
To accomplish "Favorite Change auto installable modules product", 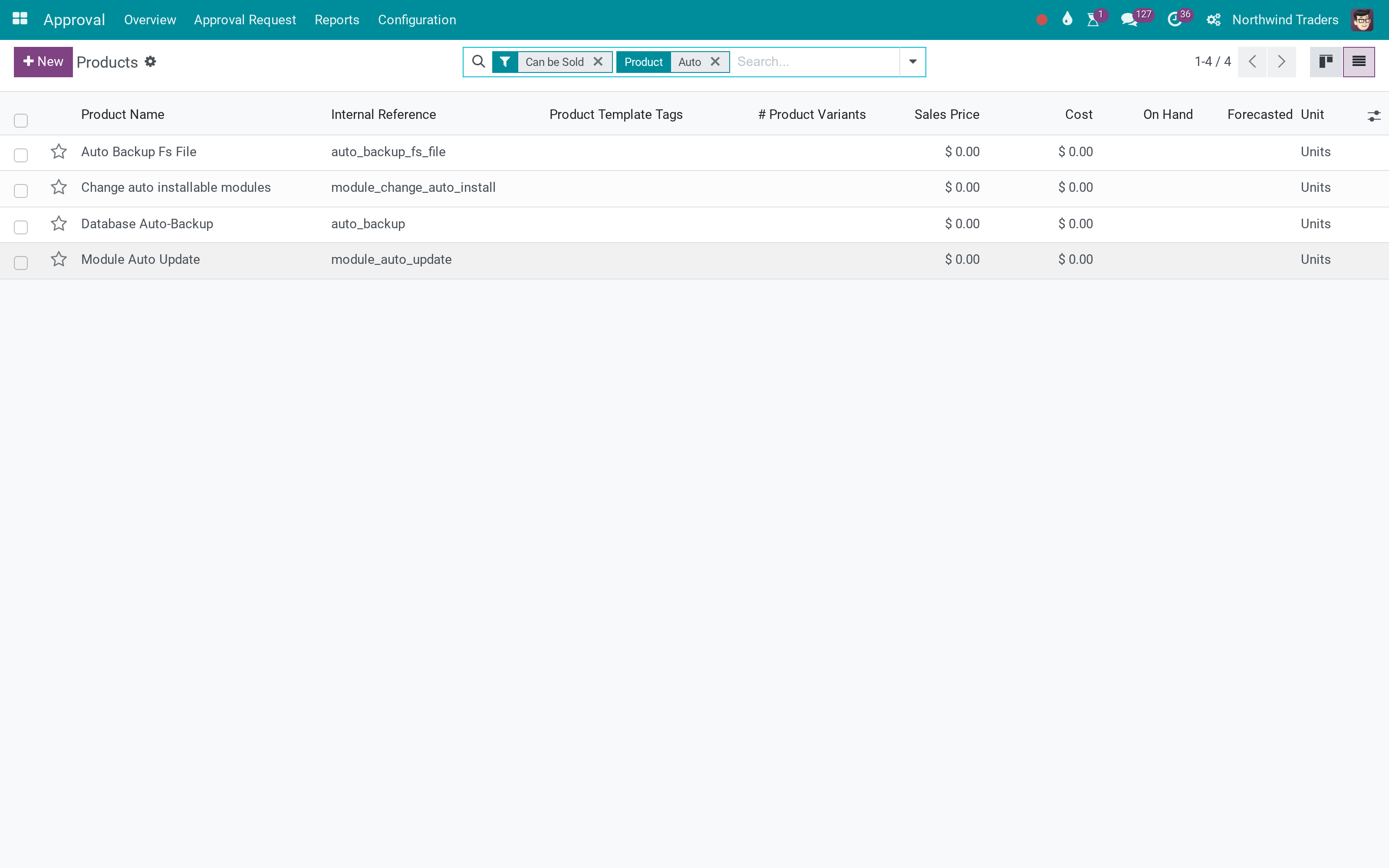I will 59,187.
